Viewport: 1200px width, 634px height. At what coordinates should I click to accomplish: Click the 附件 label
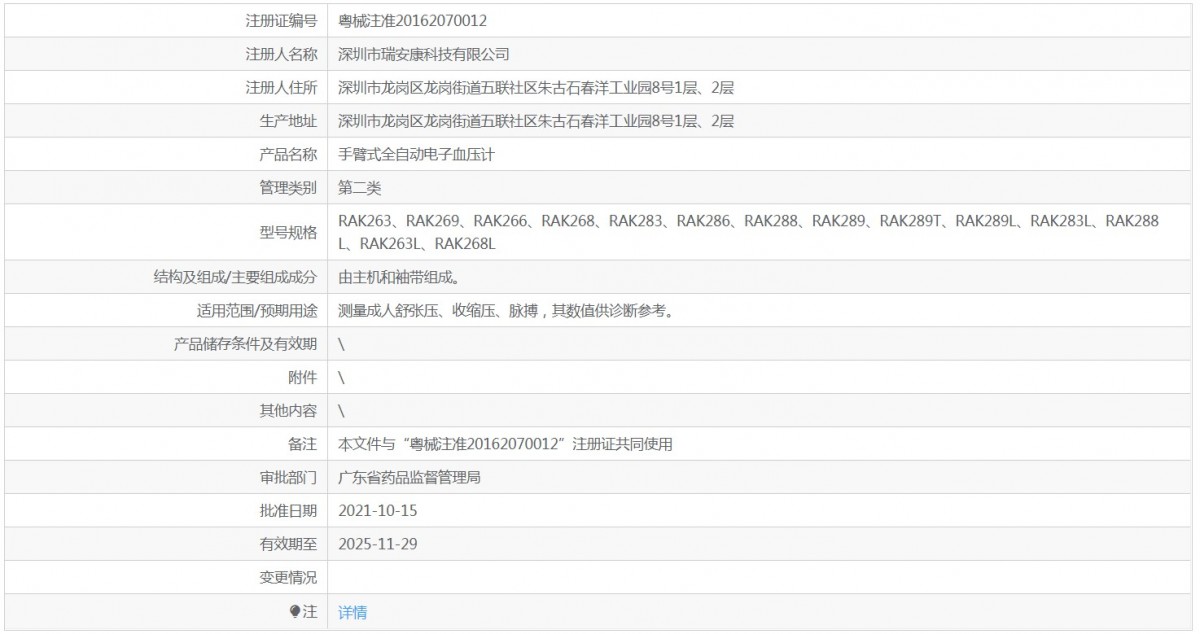tap(302, 378)
